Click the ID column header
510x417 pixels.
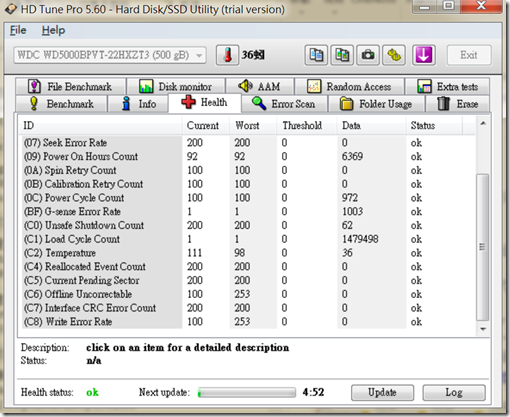100,126
